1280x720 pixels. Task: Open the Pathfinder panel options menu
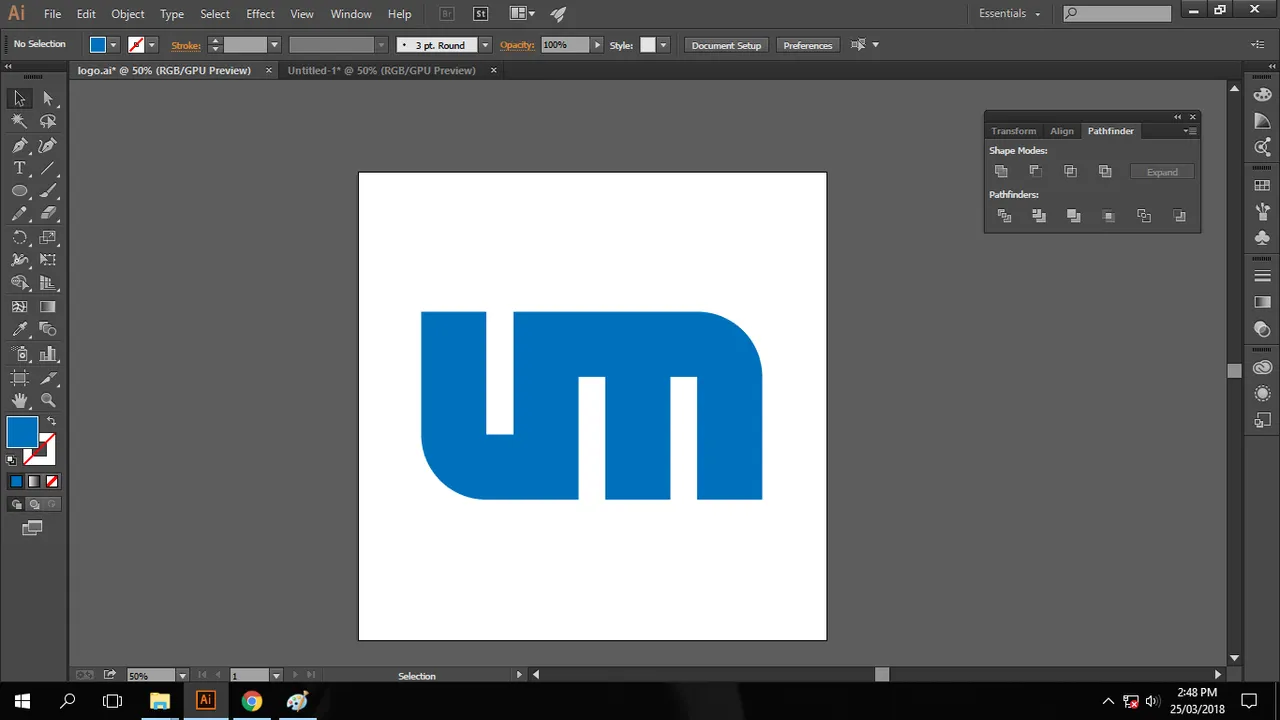(x=1189, y=131)
